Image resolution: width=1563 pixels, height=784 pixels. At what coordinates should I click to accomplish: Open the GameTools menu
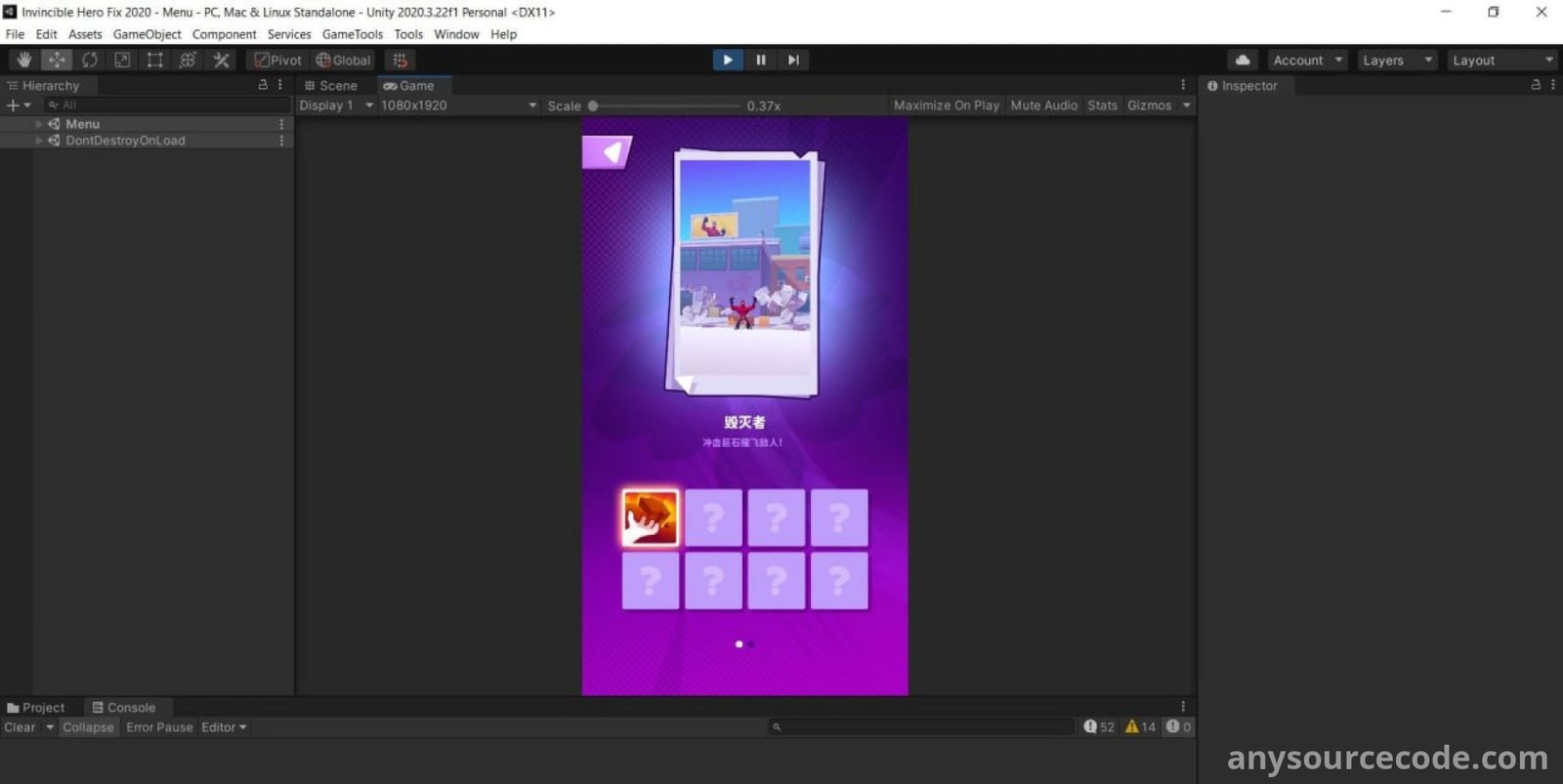tap(352, 34)
